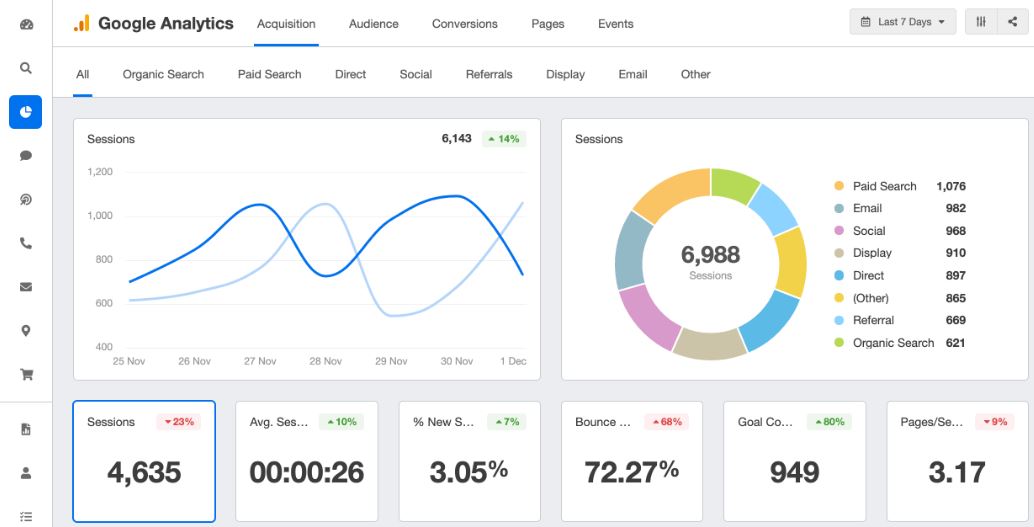Switch to the Audience tab
This screenshot has width=1034, height=527.
[374, 24]
